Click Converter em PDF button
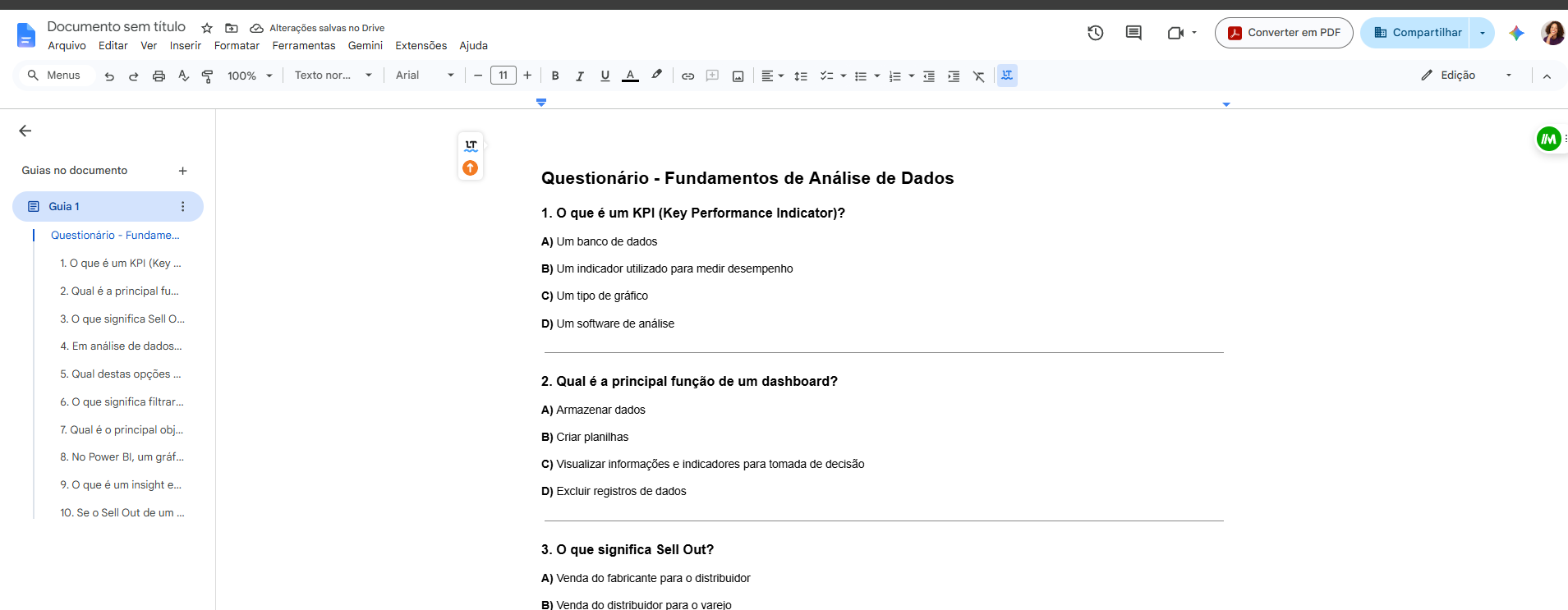Viewport: 1568px width, 610px height. tap(1284, 33)
